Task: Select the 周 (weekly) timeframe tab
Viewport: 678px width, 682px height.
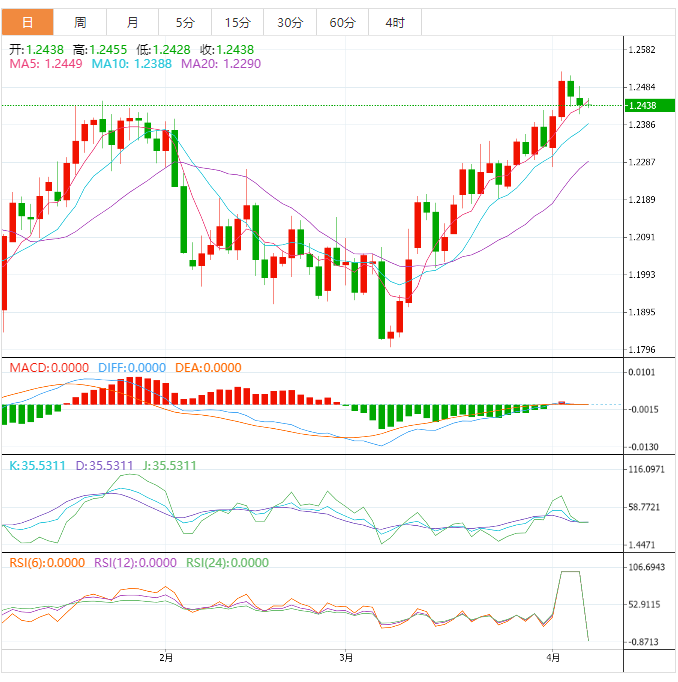Action: (80, 22)
